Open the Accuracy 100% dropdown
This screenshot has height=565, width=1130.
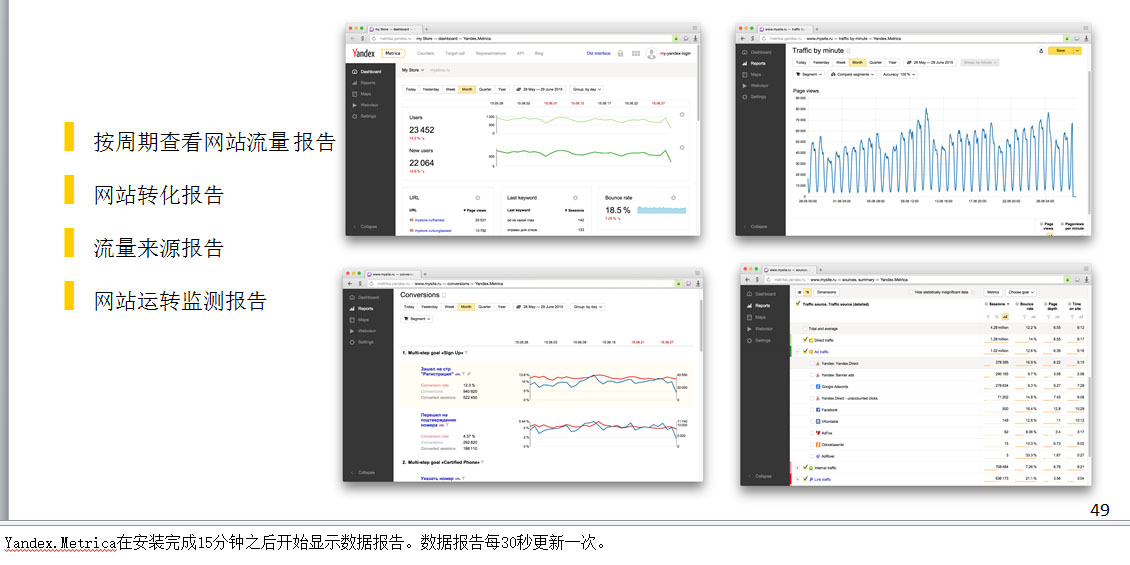(x=899, y=74)
